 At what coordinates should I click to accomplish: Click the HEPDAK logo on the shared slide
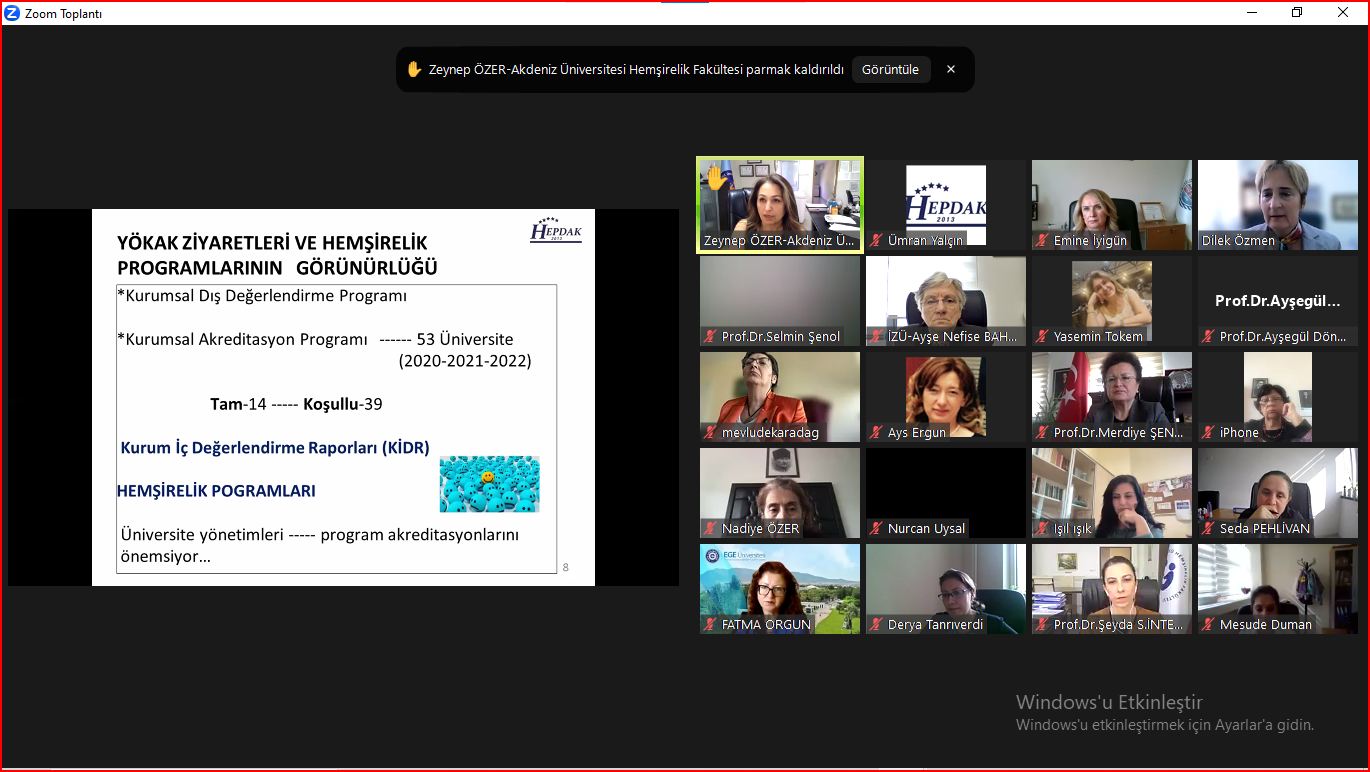point(556,230)
